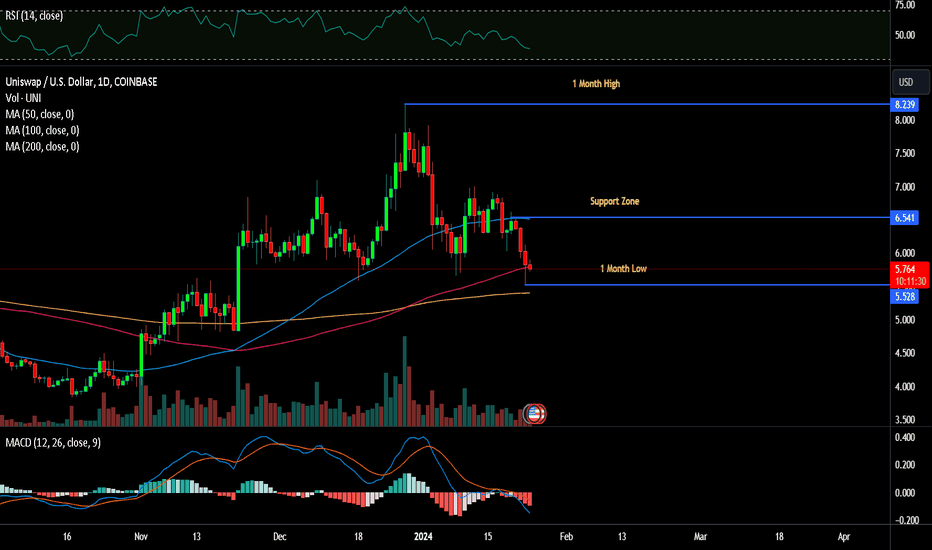Select the MA (50, close, 0) legend

tap(39, 114)
